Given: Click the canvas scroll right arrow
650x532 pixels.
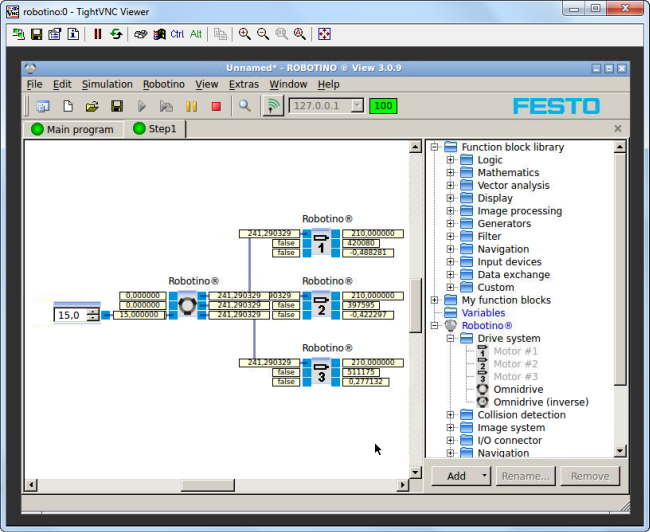Looking at the screenshot, I should click(x=402, y=485).
